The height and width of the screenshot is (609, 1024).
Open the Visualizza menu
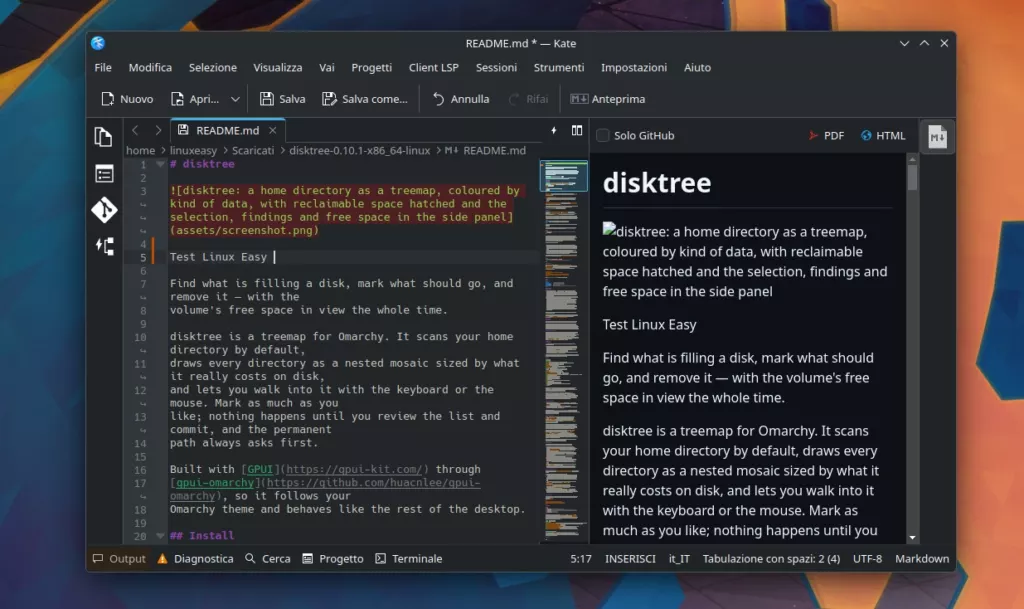pyautogui.click(x=278, y=68)
